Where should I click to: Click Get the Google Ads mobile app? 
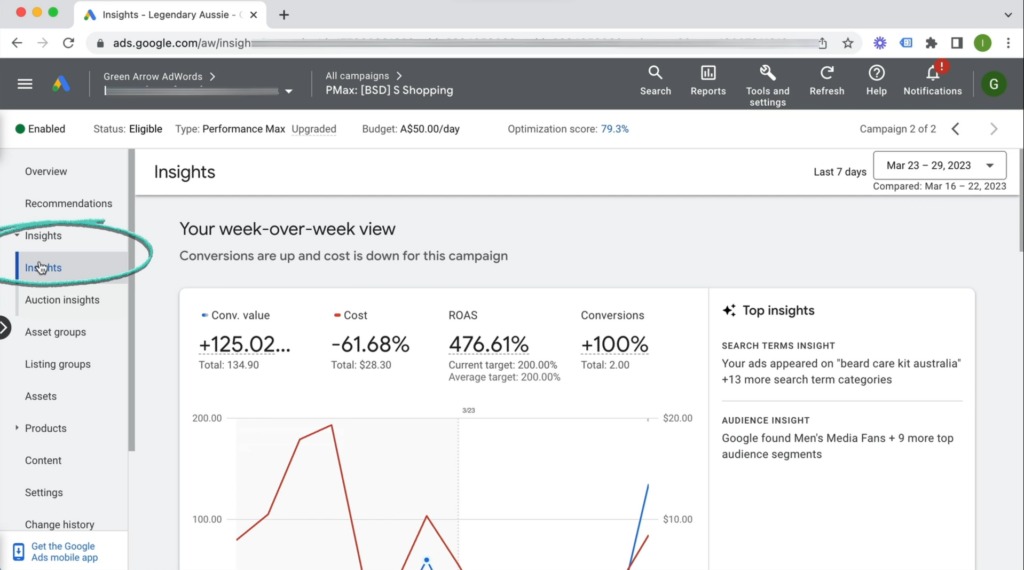click(64, 552)
